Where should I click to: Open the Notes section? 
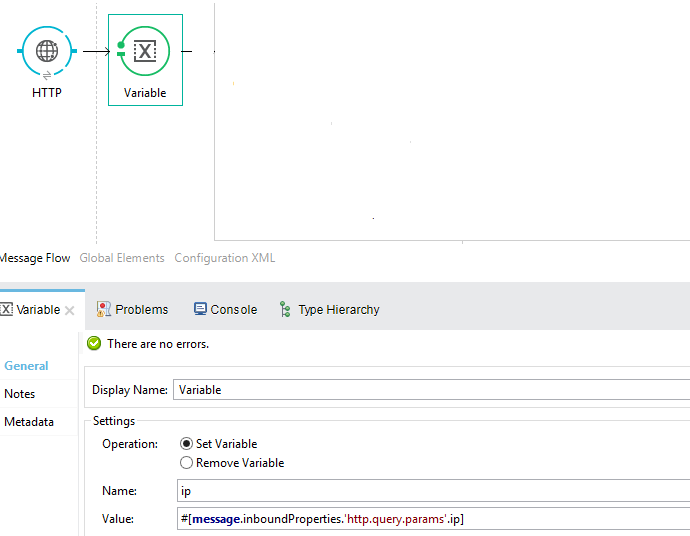pos(20,394)
